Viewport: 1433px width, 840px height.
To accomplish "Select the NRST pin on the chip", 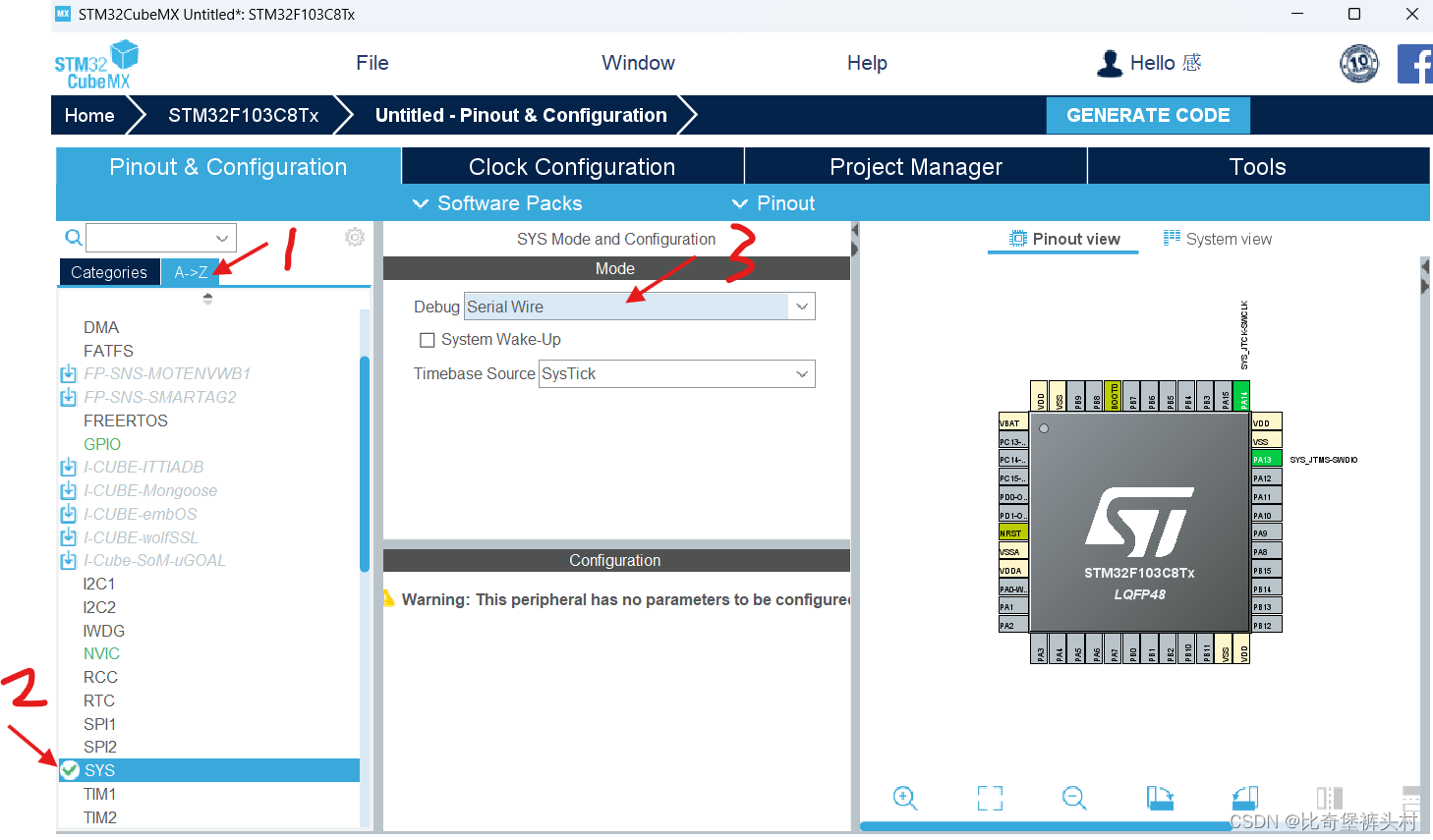I will [1013, 533].
